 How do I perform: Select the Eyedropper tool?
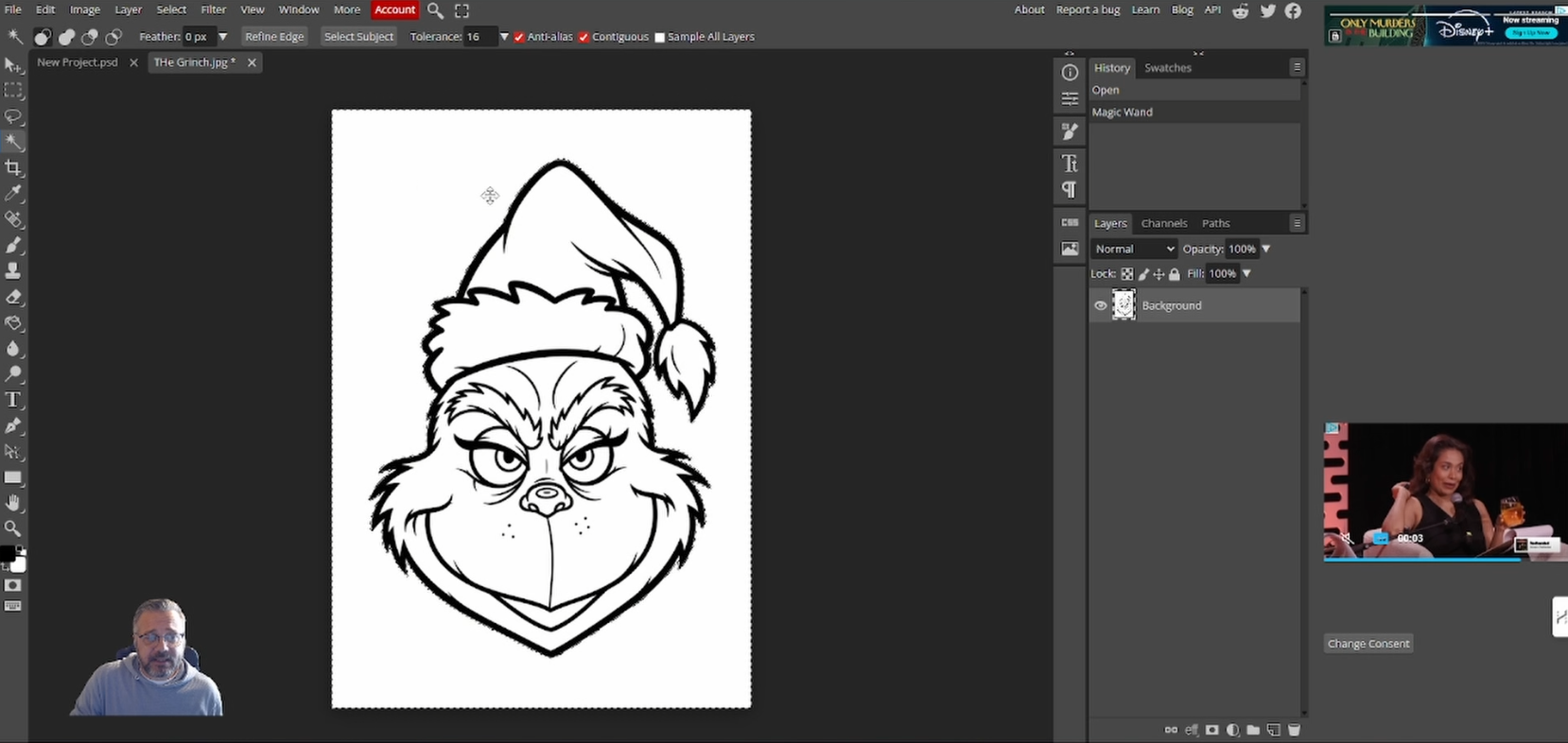(13, 194)
